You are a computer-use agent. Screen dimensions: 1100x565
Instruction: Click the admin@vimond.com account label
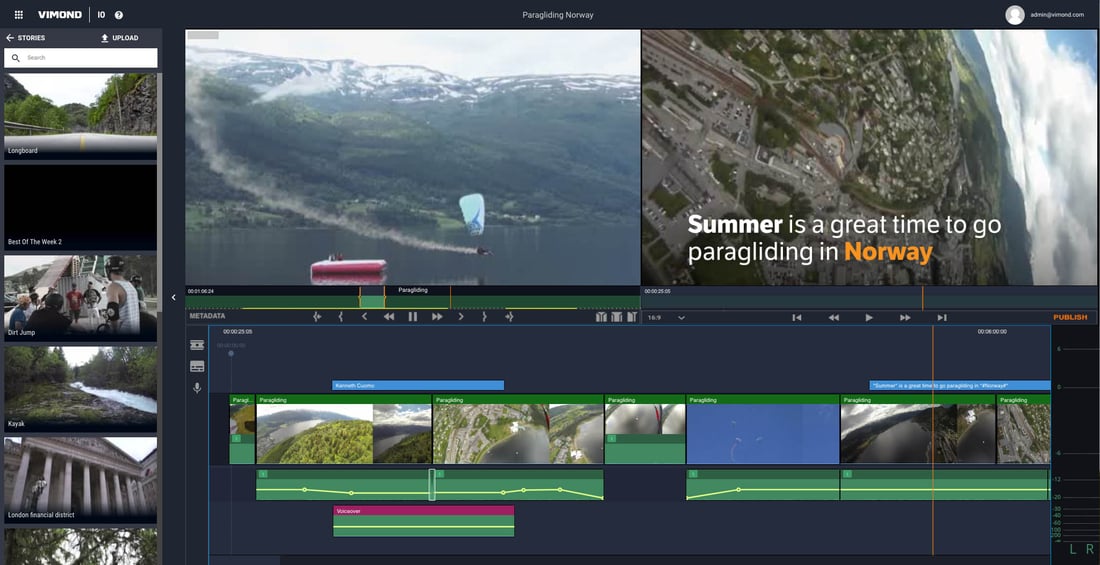pyautogui.click(x=1057, y=15)
